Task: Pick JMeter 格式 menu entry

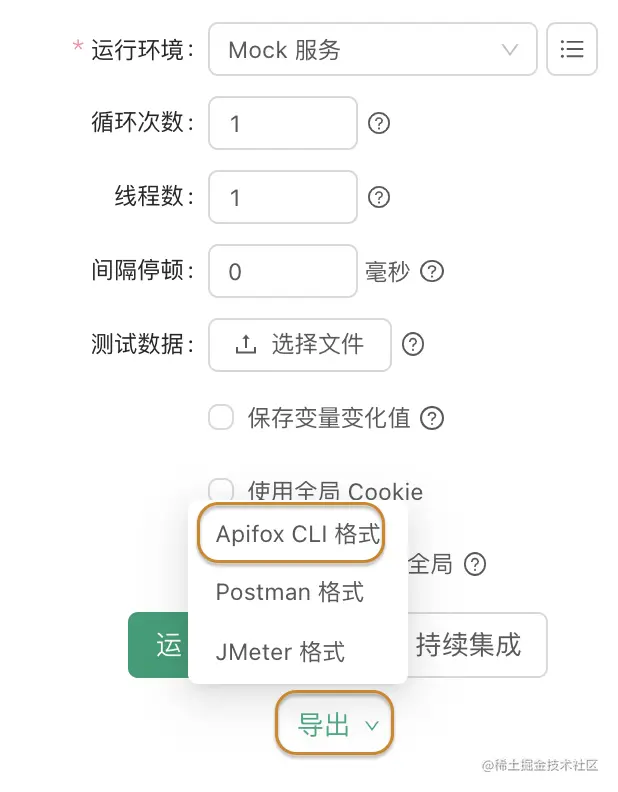Action: coord(280,652)
